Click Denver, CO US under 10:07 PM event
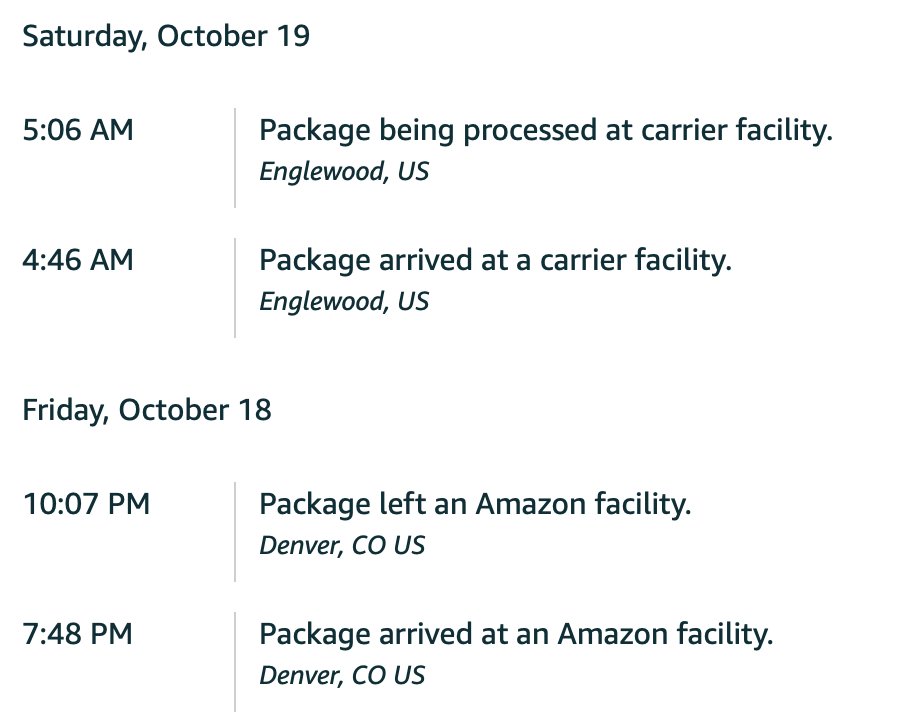Image resolution: width=920 pixels, height=716 pixels. pyautogui.click(x=342, y=546)
